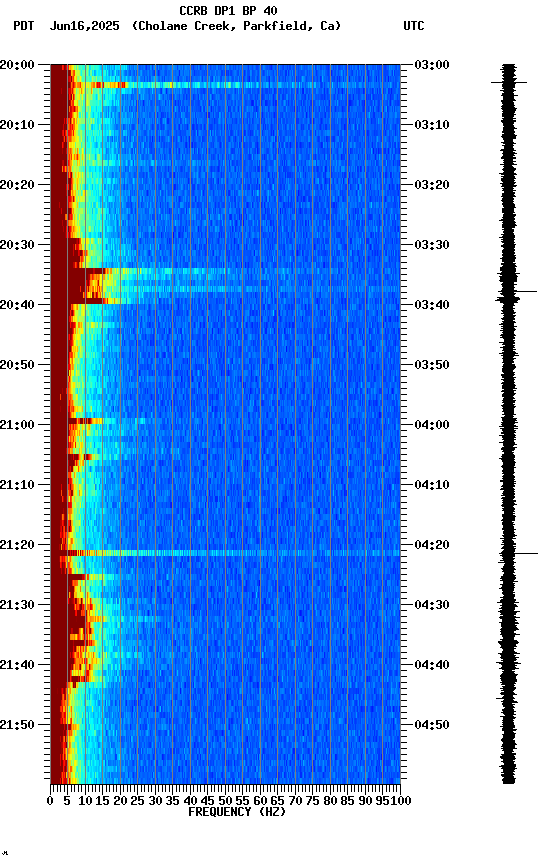Click the location text "(Cholame Creek, Parkfield, Ca)"
Viewport: 552px width, 864px height.
236,26
